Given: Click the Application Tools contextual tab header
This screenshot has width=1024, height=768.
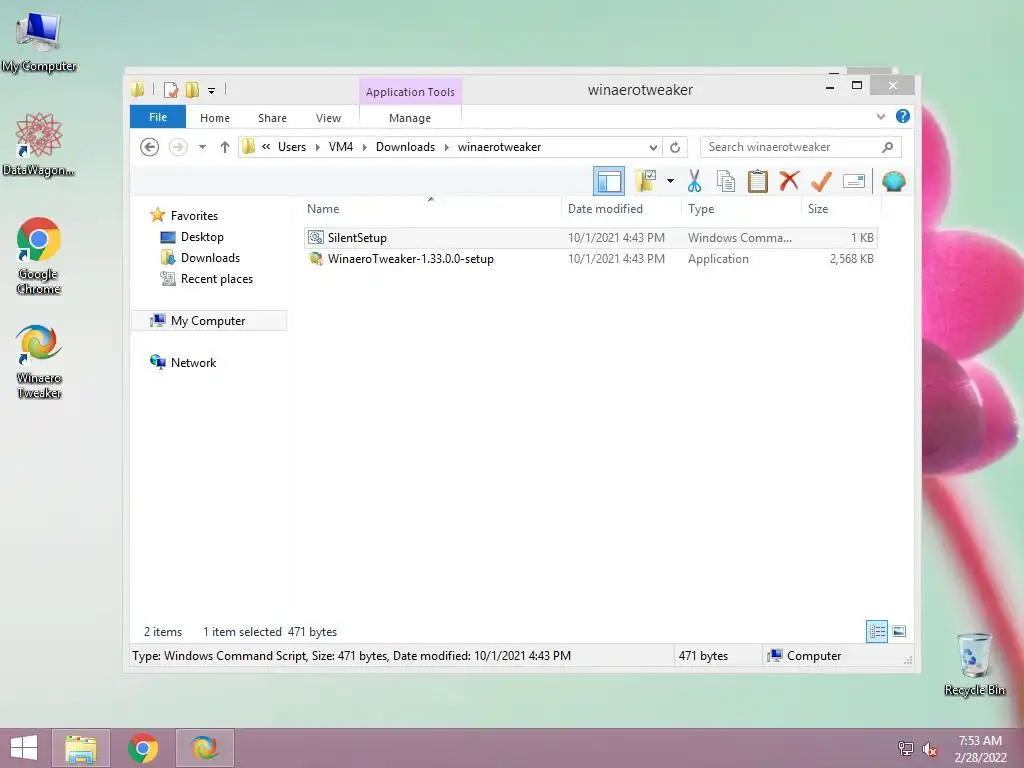Looking at the screenshot, I should (410, 91).
